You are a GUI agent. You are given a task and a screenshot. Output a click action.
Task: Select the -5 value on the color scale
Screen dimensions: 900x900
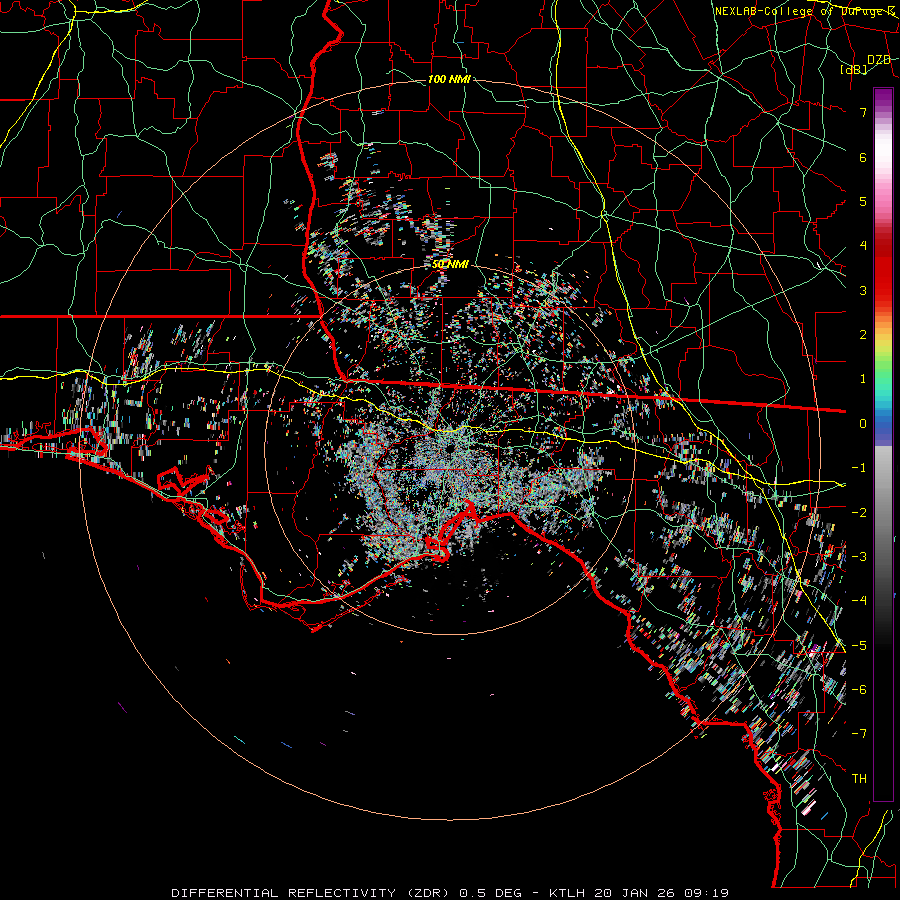click(x=859, y=645)
